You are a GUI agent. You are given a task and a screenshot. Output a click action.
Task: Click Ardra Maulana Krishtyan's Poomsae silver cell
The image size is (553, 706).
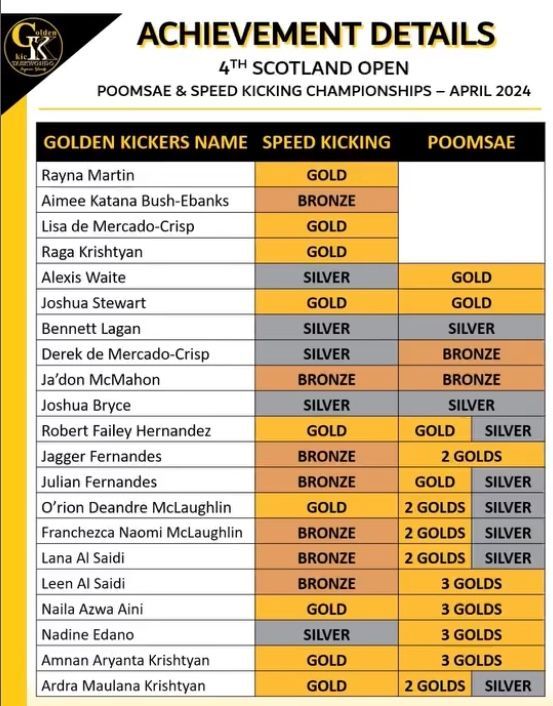(508, 686)
